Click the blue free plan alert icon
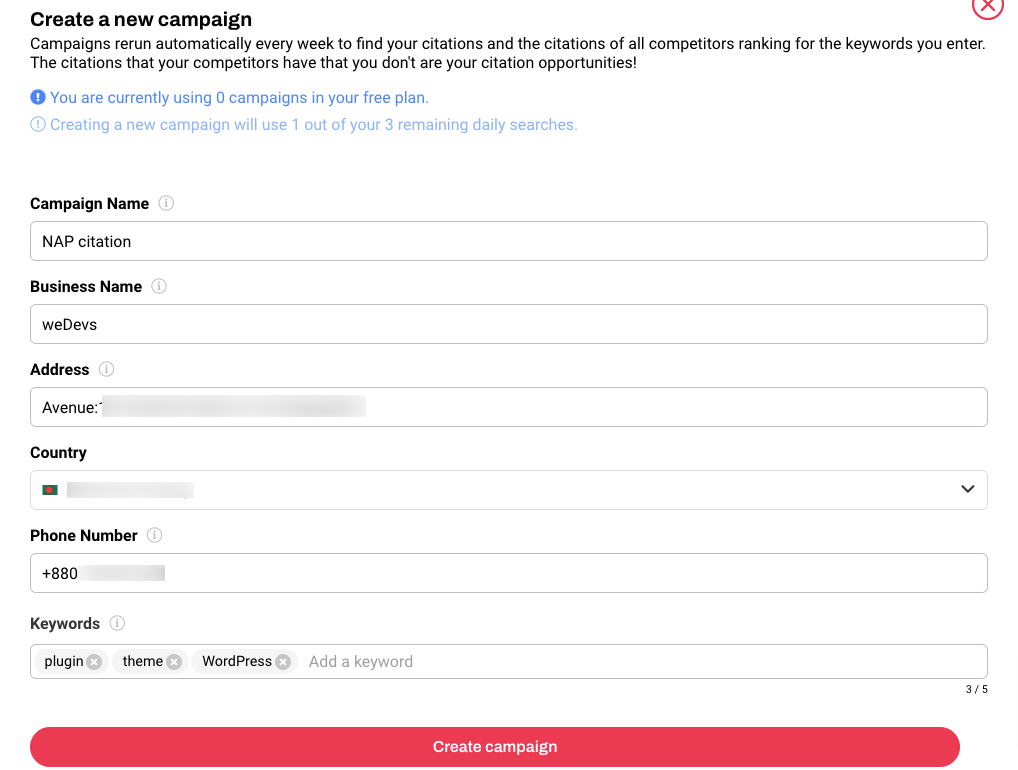This screenshot has height=770, width=1018. point(38,97)
